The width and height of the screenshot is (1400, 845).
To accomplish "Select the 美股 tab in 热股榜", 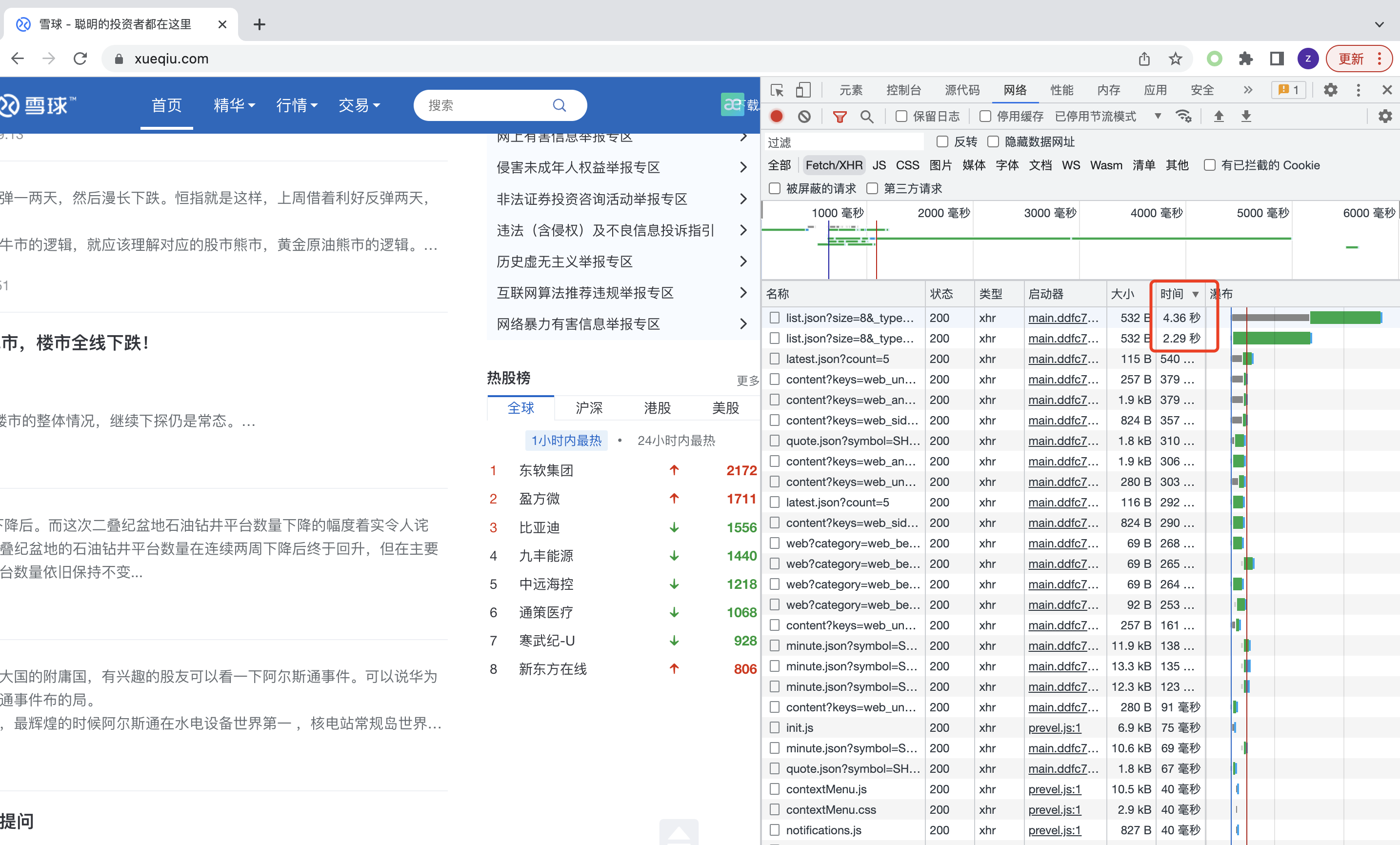I will point(725,407).
